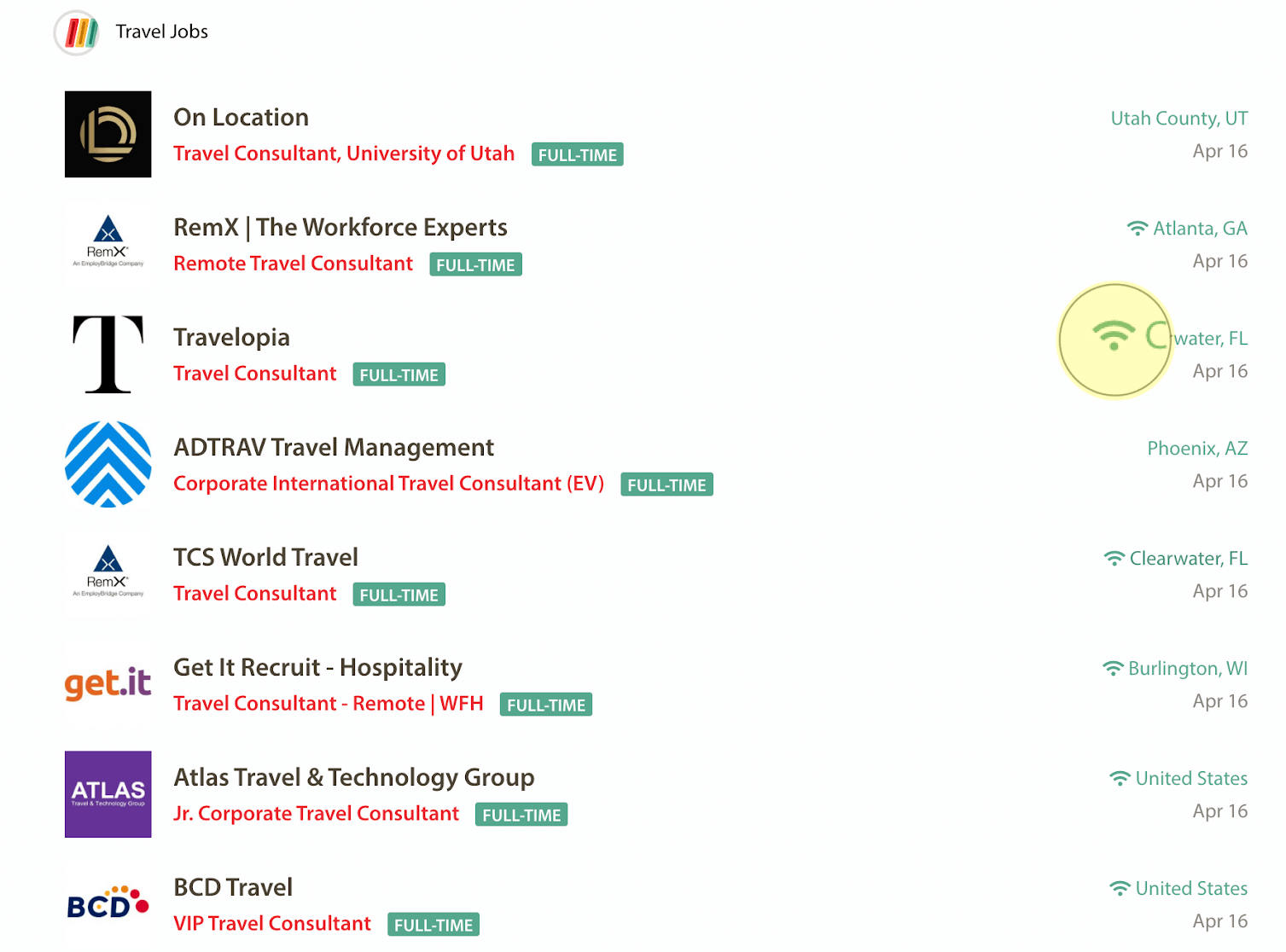This screenshot has height=952, width=1286.
Task: Click the BCD Travel logo
Action: tap(108, 904)
